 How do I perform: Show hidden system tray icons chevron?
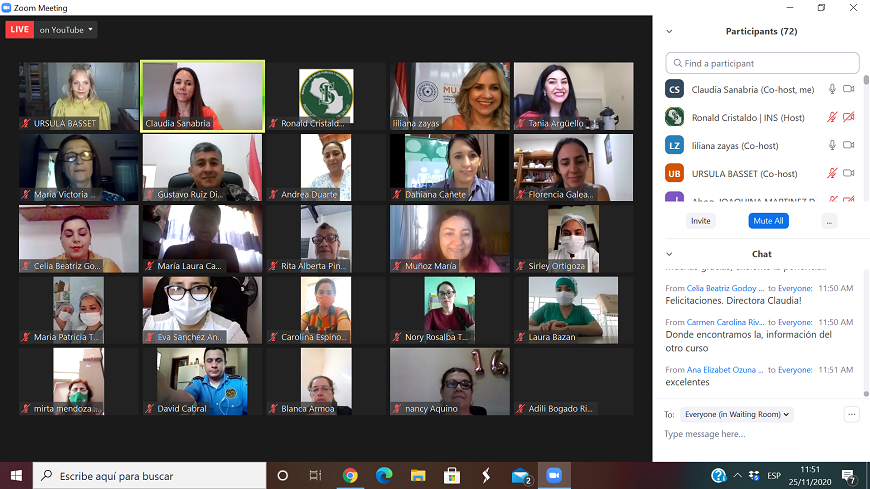[737, 476]
